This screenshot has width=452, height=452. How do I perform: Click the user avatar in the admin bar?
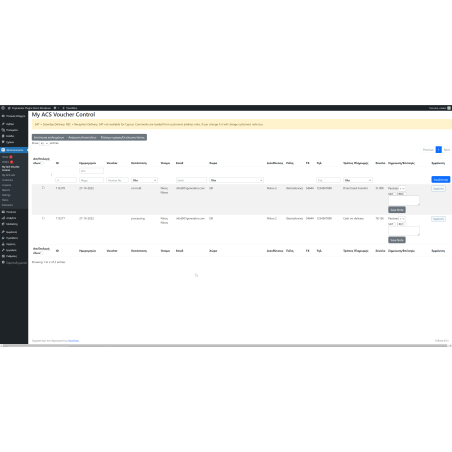pos(449,108)
